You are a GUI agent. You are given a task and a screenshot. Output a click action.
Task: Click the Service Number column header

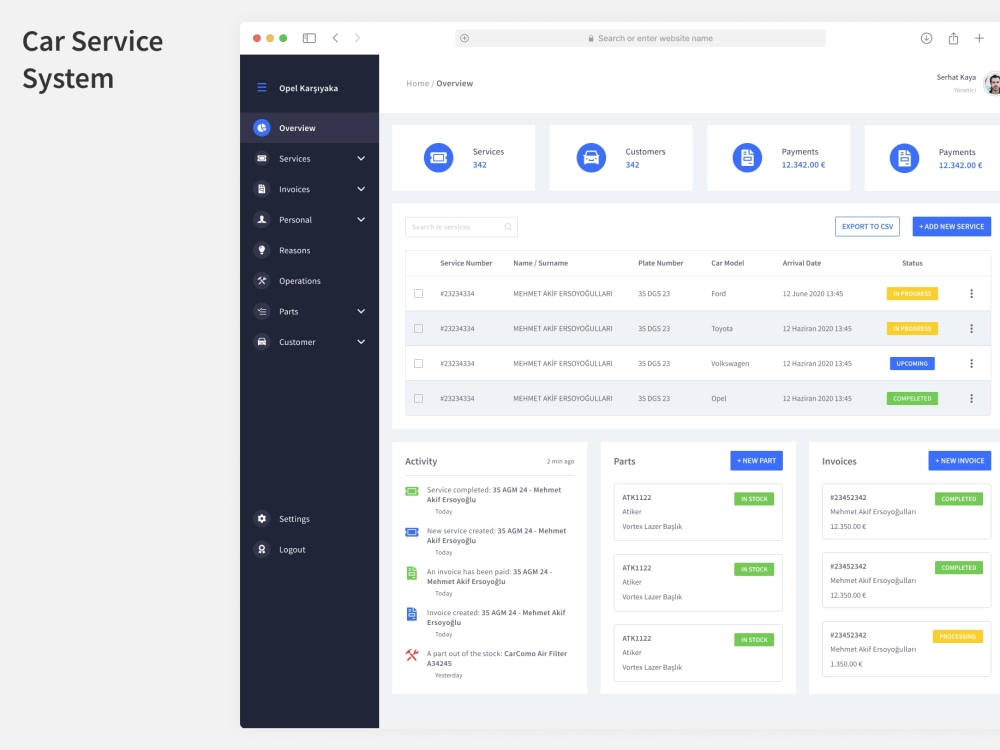pyautogui.click(x=466, y=263)
